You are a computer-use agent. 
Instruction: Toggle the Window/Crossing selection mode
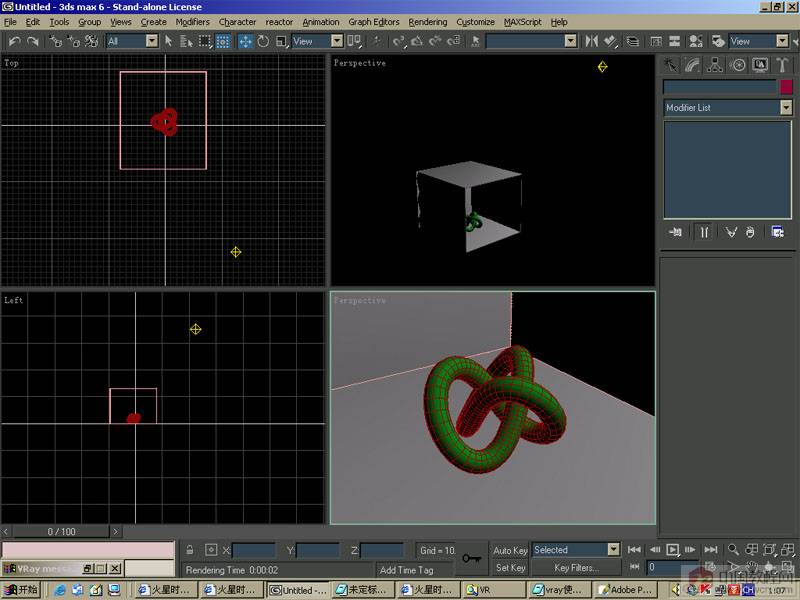pos(223,41)
